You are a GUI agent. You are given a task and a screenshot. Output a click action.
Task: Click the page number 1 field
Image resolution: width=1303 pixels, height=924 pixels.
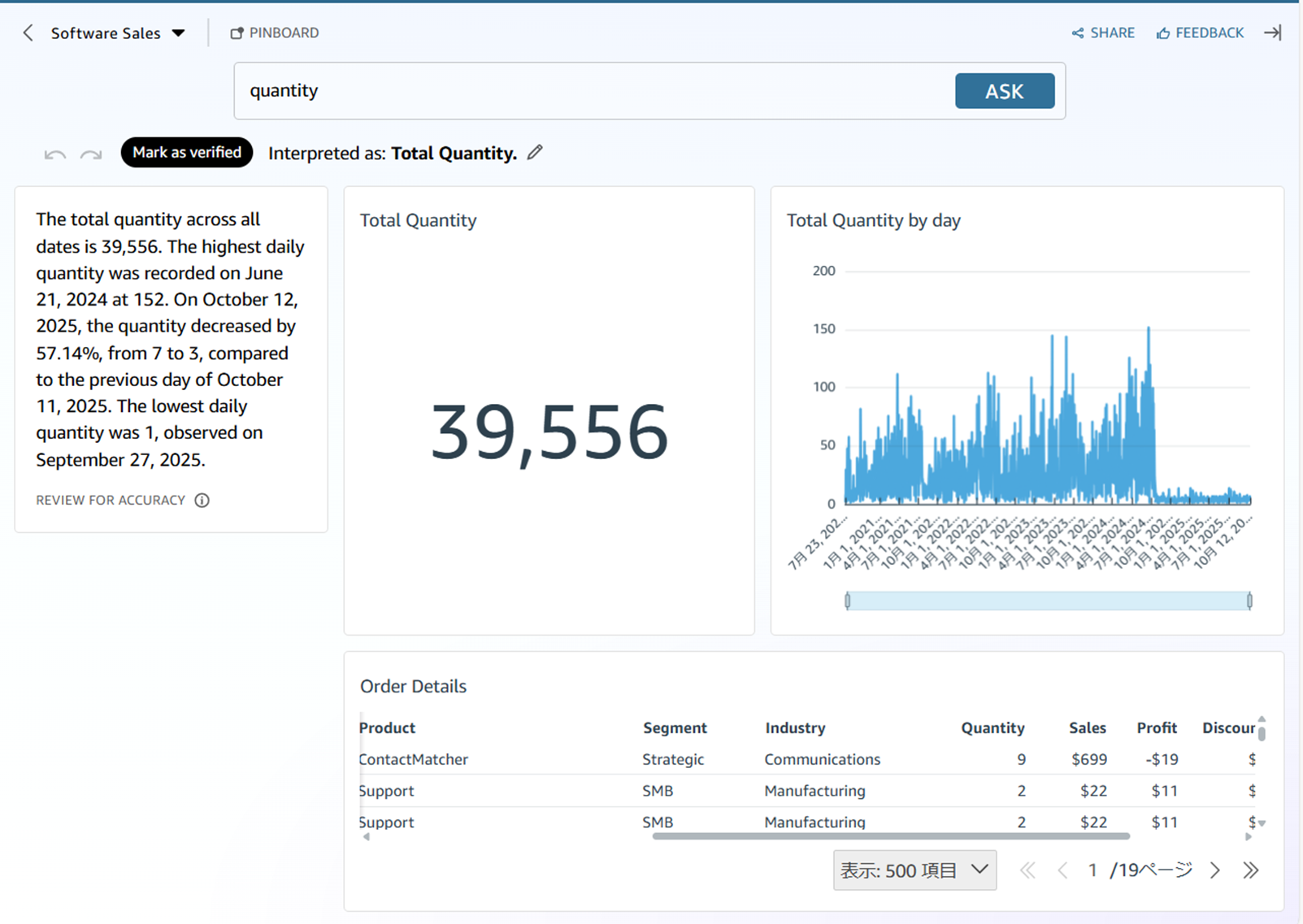click(x=1092, y=870)
